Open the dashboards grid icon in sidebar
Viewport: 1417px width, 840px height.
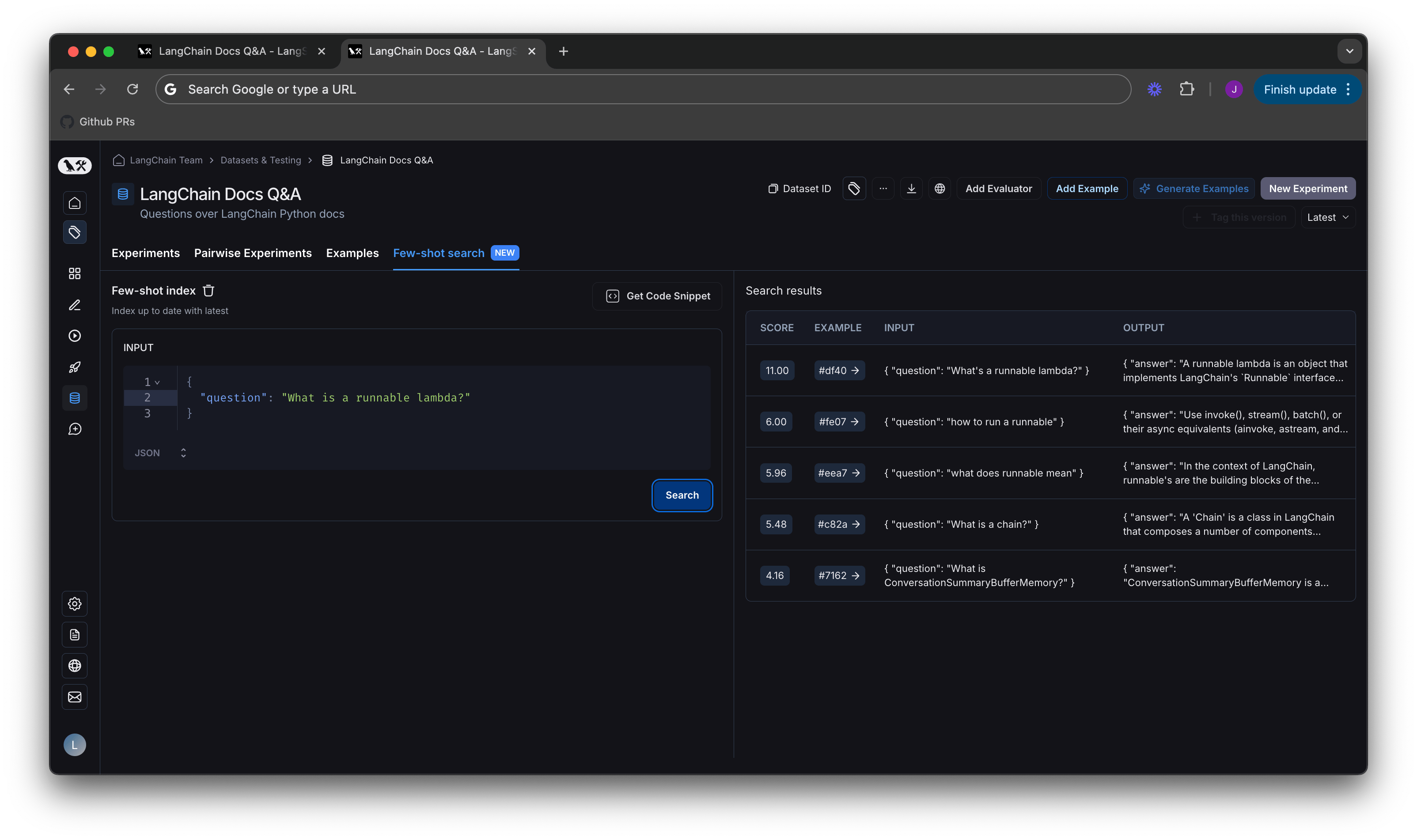pyautogui.click(x=75, y=273)
